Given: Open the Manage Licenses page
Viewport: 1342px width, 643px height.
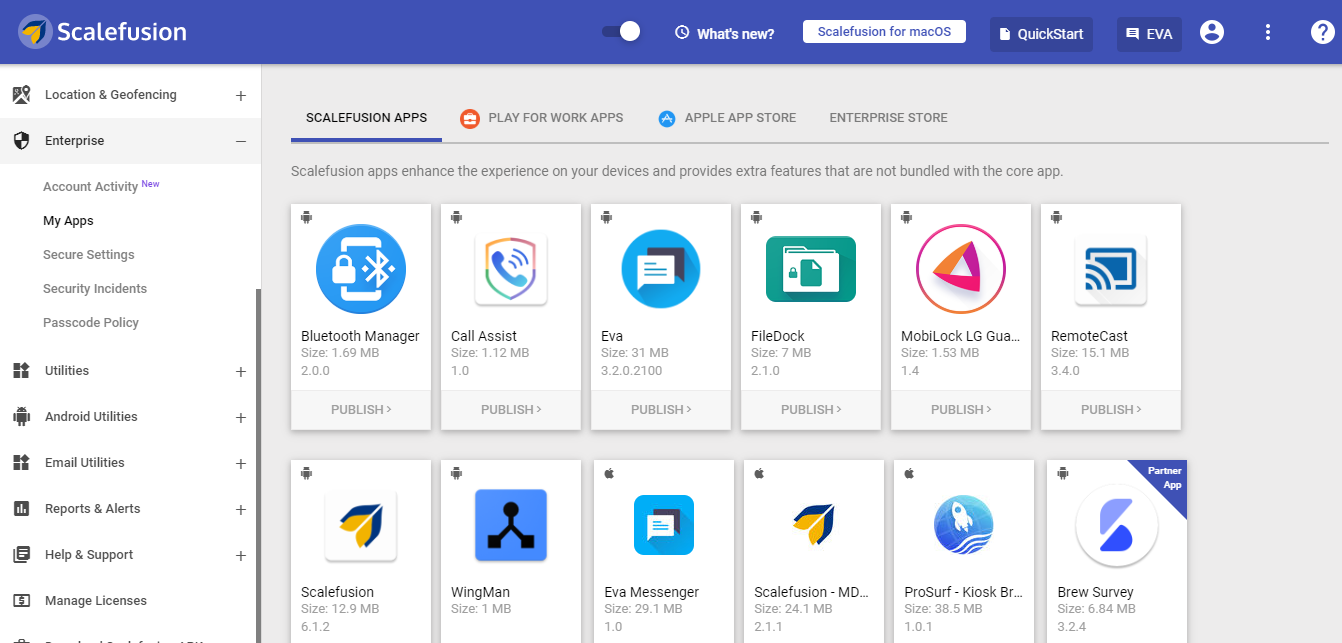Looking at the screenshot, I should 96,601.
